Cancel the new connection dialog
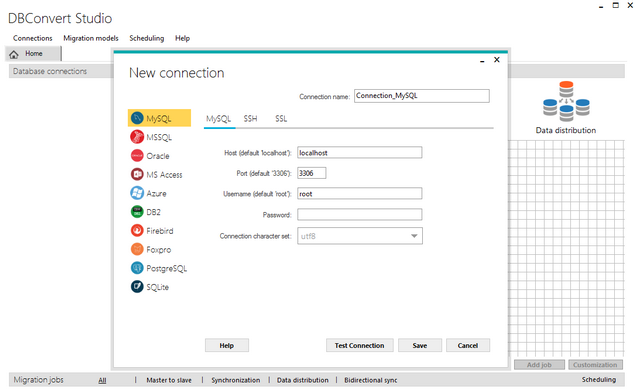This screenshot has height=392, width=639. point(468,346)
